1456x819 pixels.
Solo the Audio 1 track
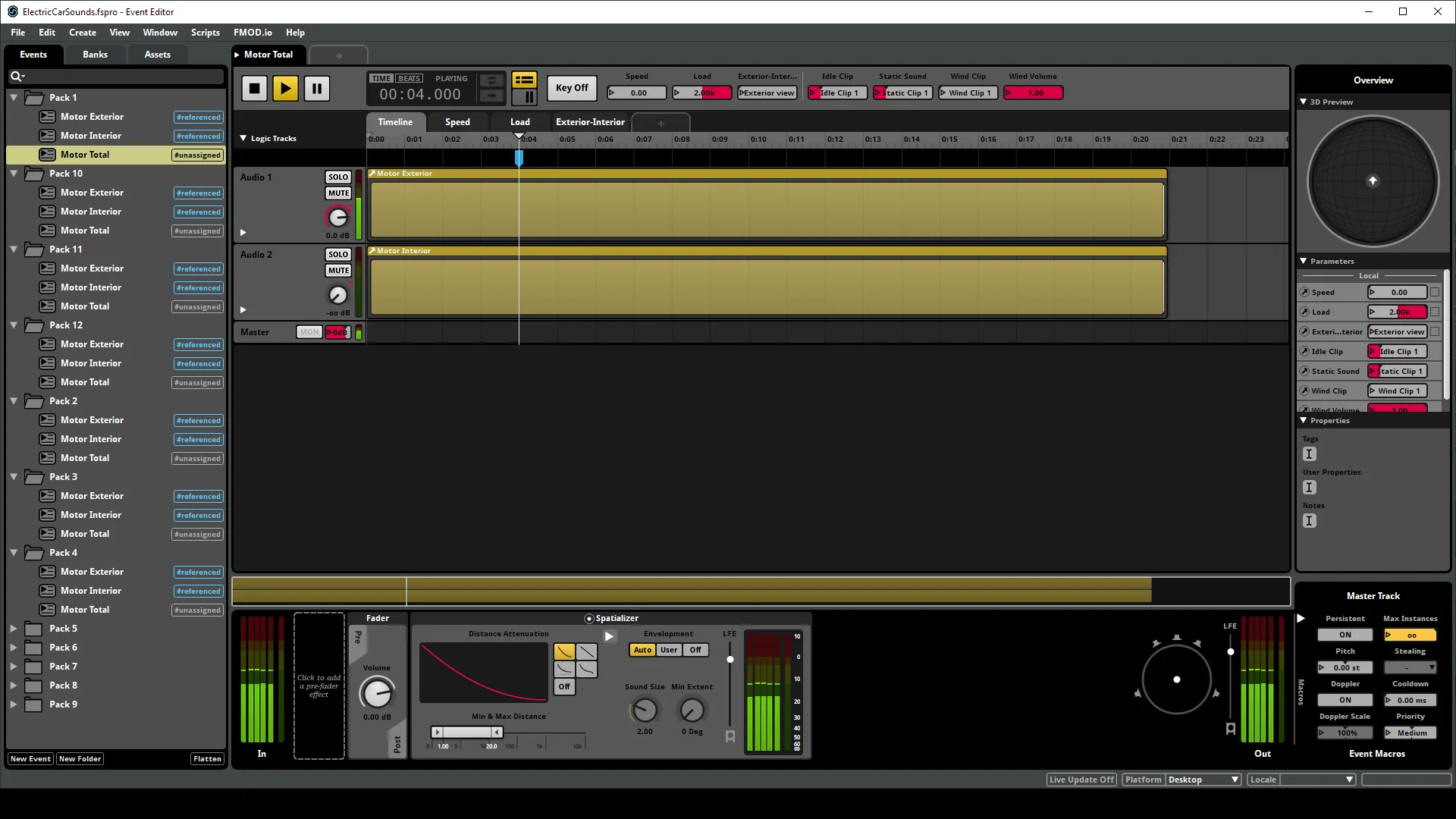coord(338,177)
